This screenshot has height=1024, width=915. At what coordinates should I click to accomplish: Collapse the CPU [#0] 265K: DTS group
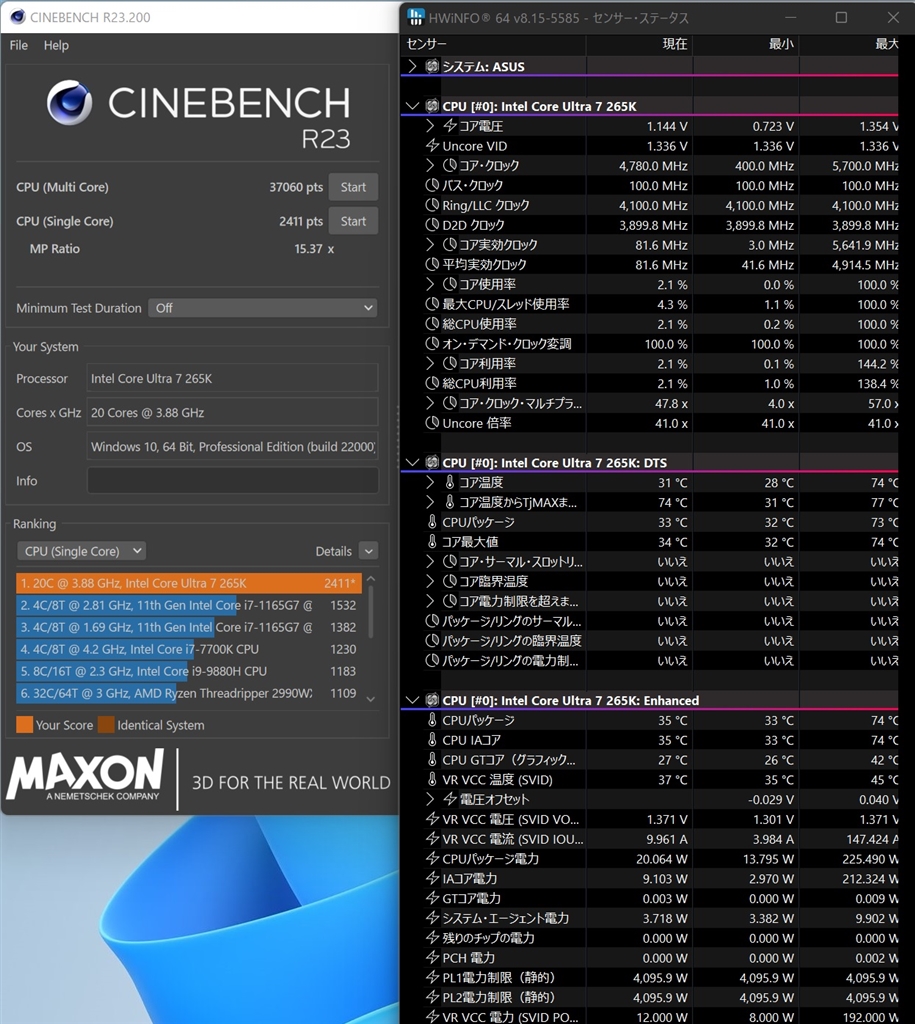412,462
